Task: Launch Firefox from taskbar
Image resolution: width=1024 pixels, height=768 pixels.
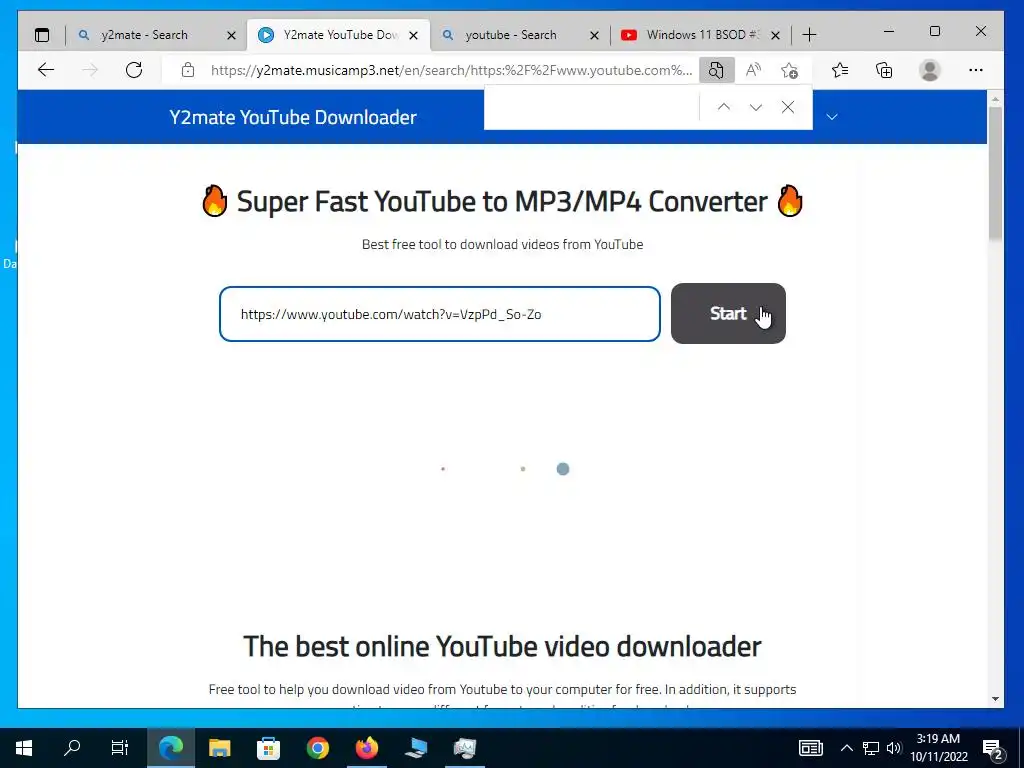Action: (366, 748)
